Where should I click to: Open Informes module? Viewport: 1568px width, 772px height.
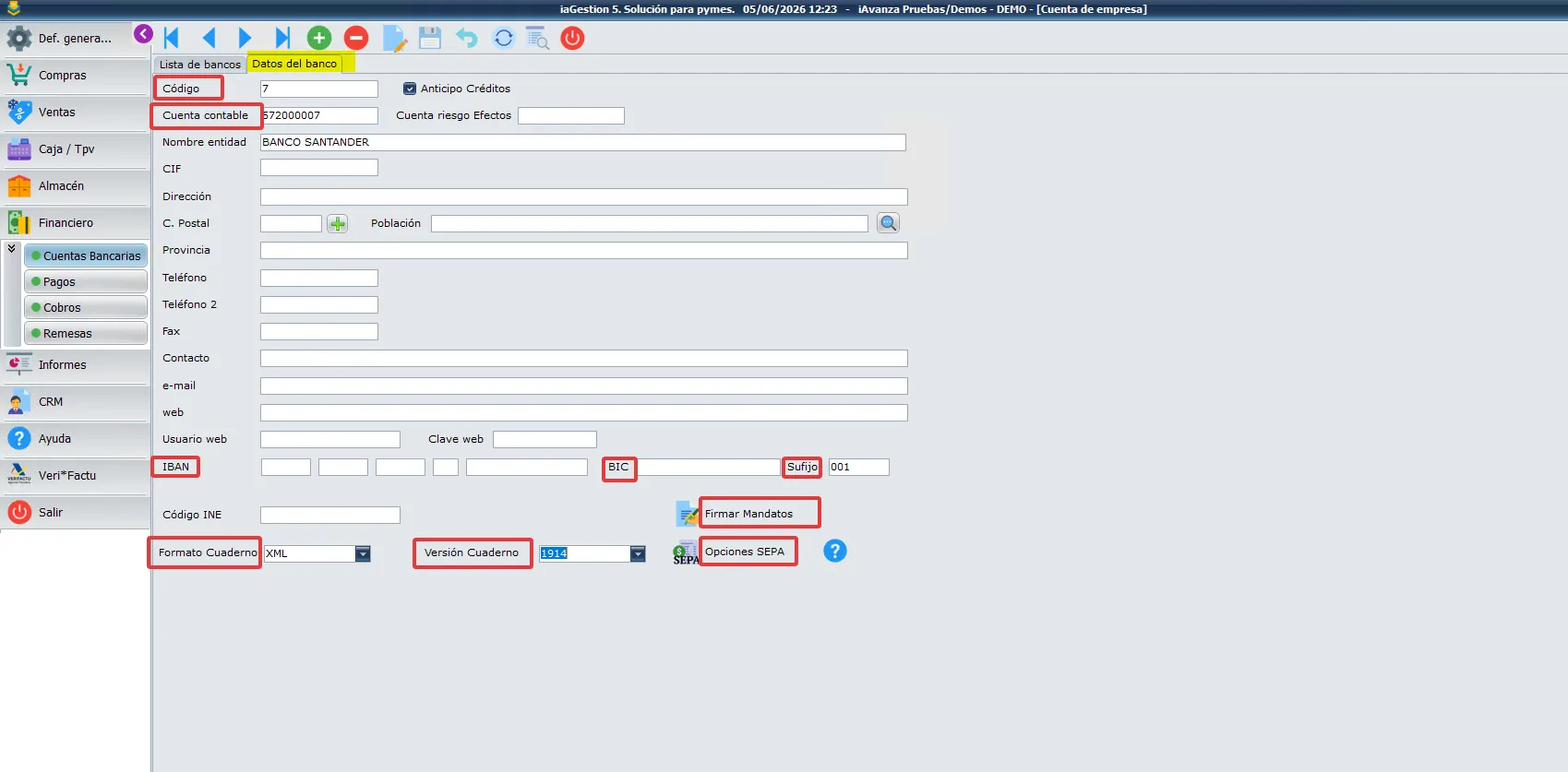pyautogui.click(x=75, y=365)
